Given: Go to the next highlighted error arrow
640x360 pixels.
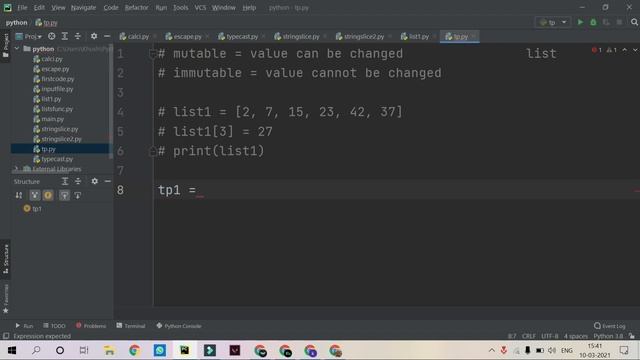Looking at the screenshot, I should pyautogui.click(x=635, y=50).
